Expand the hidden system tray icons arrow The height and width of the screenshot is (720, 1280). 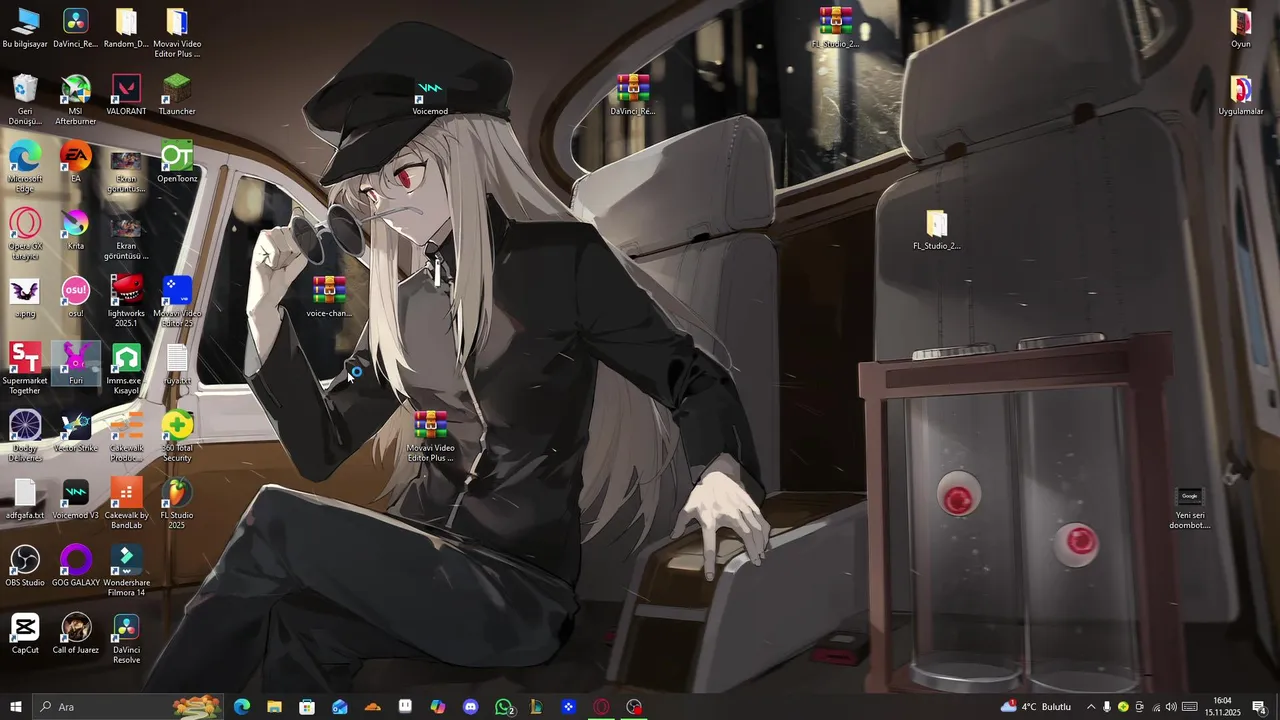[x=1091, y=707]
